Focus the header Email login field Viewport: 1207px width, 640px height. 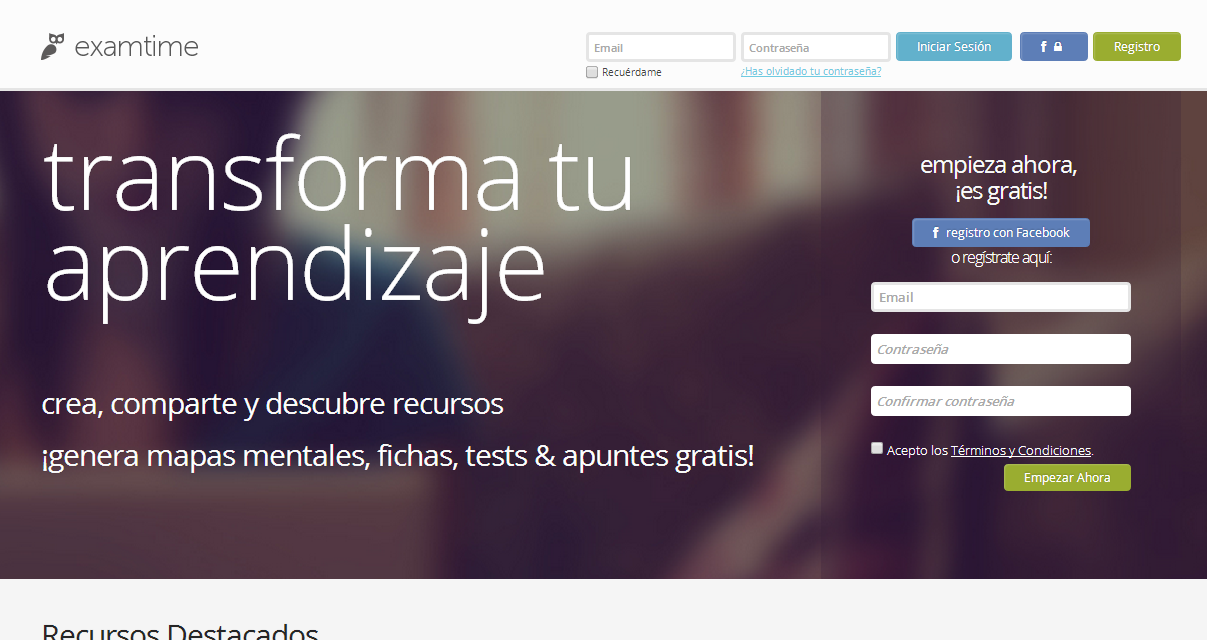point(660,48)
